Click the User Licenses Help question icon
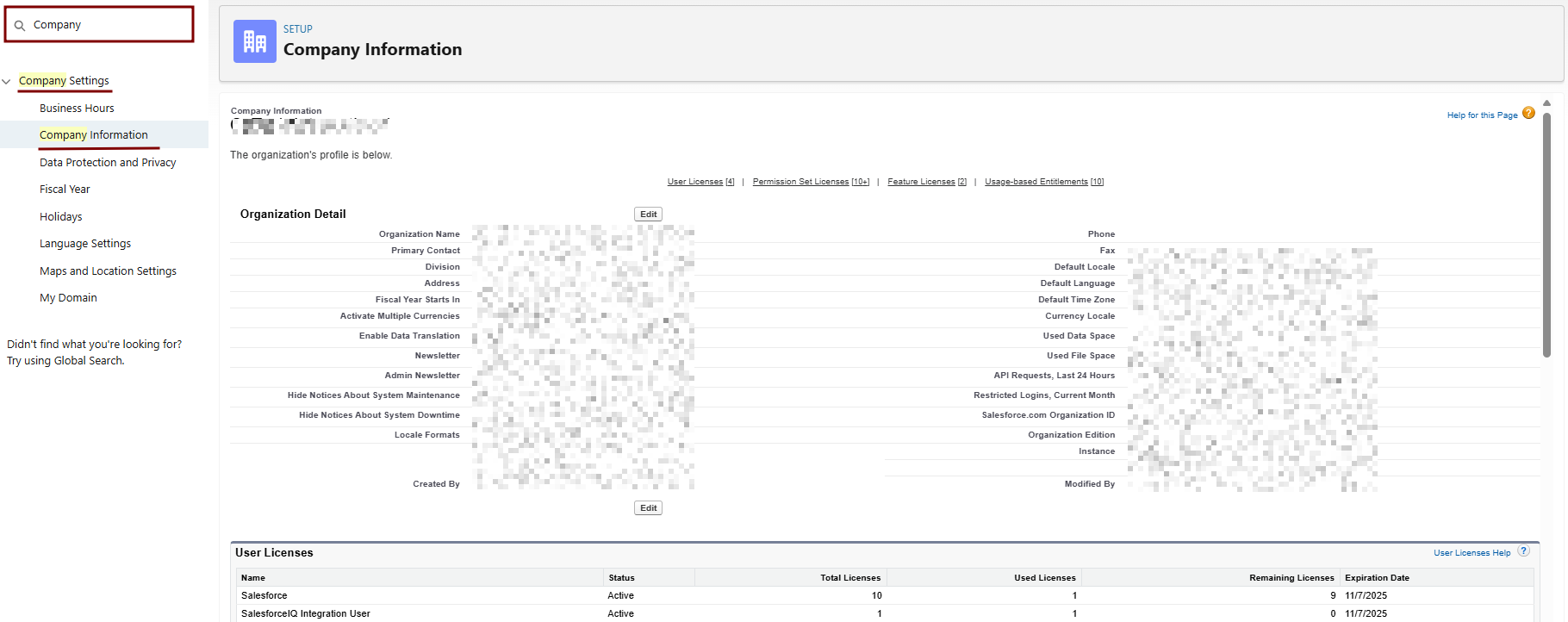1568x622 pixels. (1523, 551)
